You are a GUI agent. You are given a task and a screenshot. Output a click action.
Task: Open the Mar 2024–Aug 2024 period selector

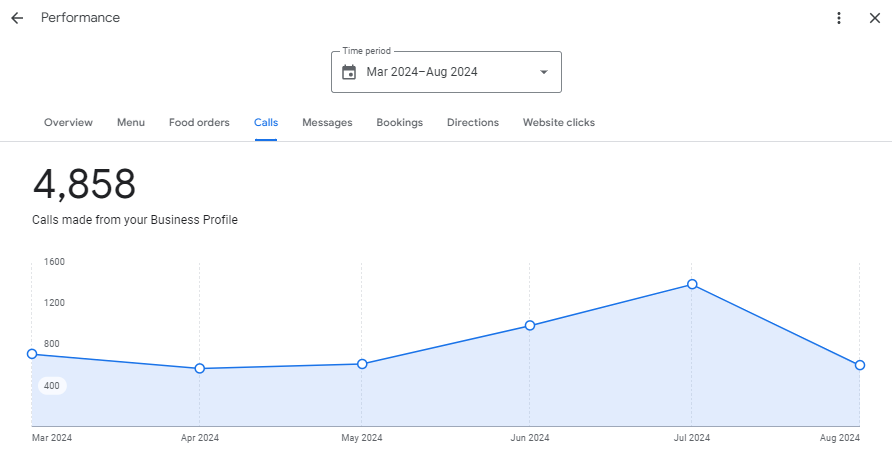coord(446,72)
